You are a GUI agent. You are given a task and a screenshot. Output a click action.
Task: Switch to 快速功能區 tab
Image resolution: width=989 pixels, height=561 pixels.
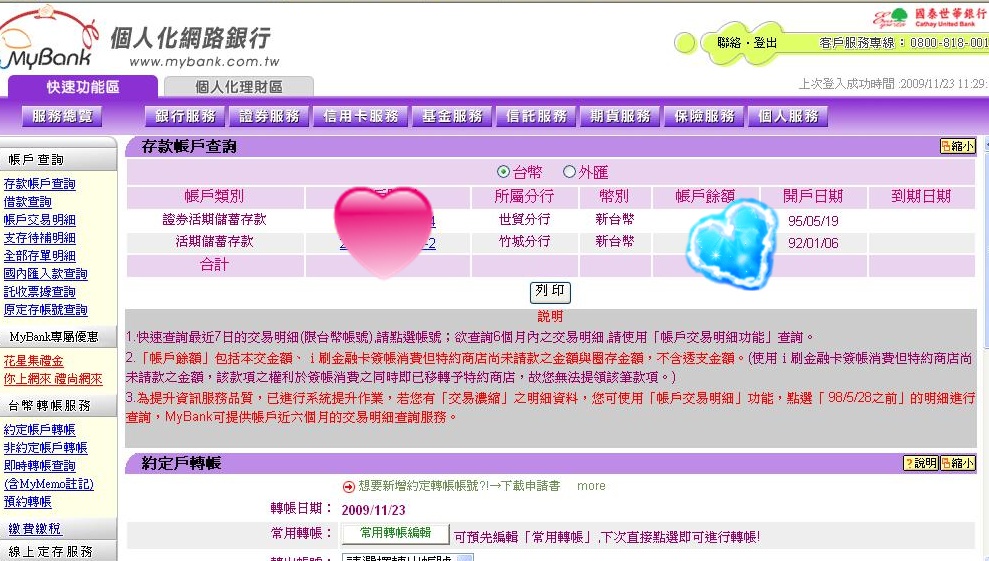(x=83, y=86)
